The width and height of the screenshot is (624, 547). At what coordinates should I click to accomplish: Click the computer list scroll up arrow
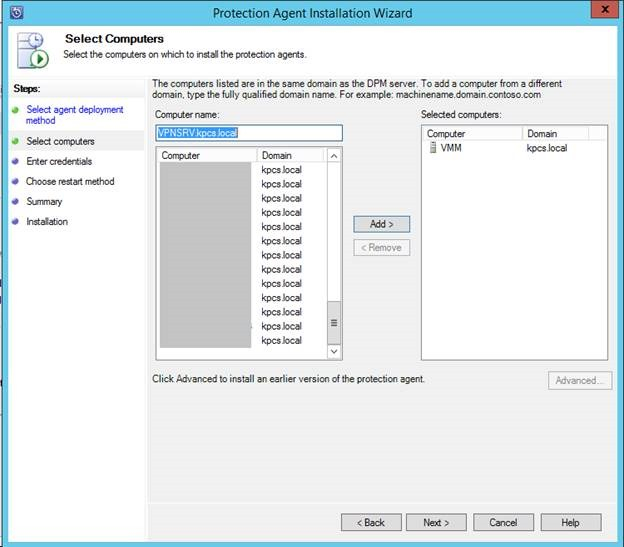tap(334, 156)
